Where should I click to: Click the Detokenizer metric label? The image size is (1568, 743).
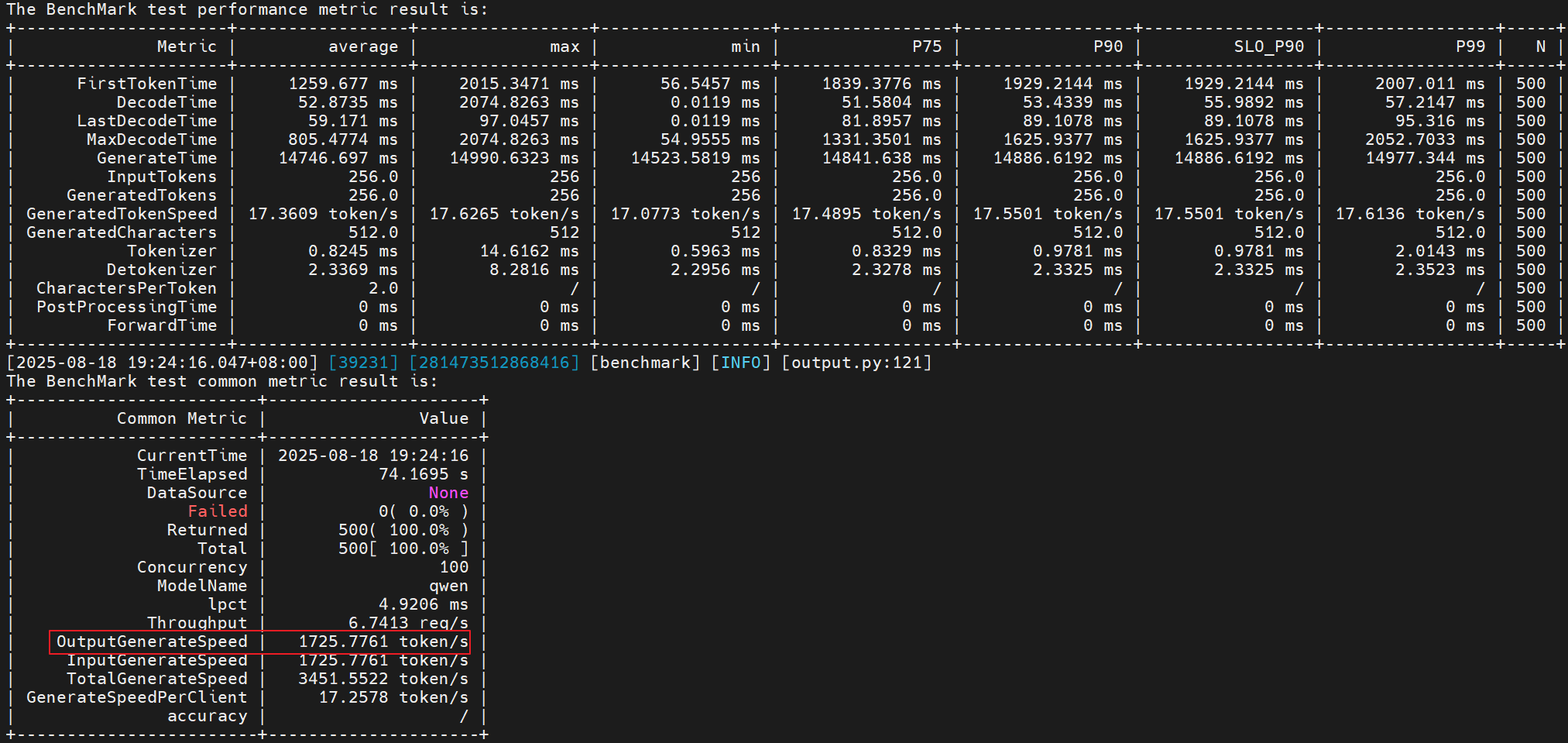162,270
